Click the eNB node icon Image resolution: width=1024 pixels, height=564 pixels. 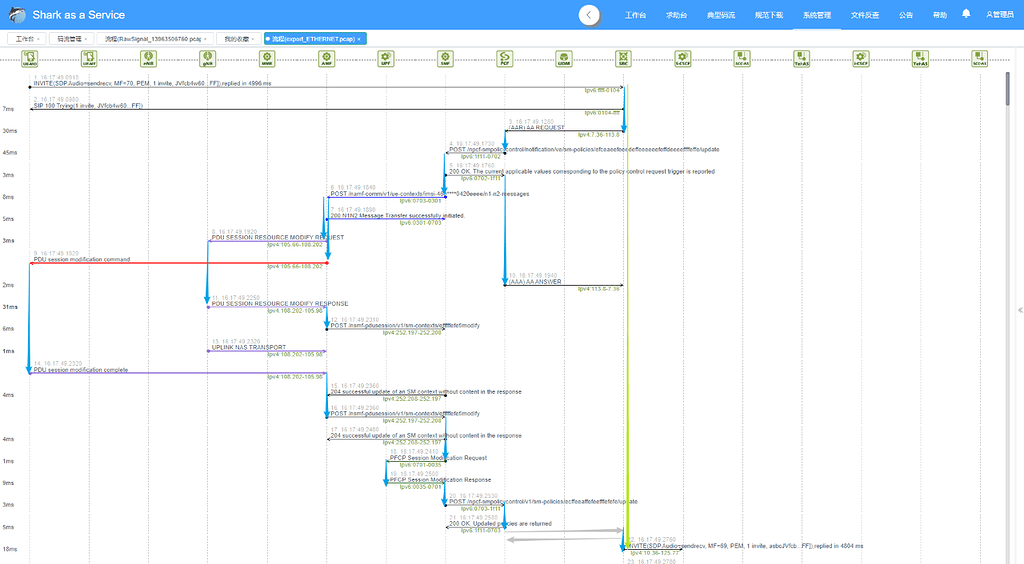click(x=148, y=59)
